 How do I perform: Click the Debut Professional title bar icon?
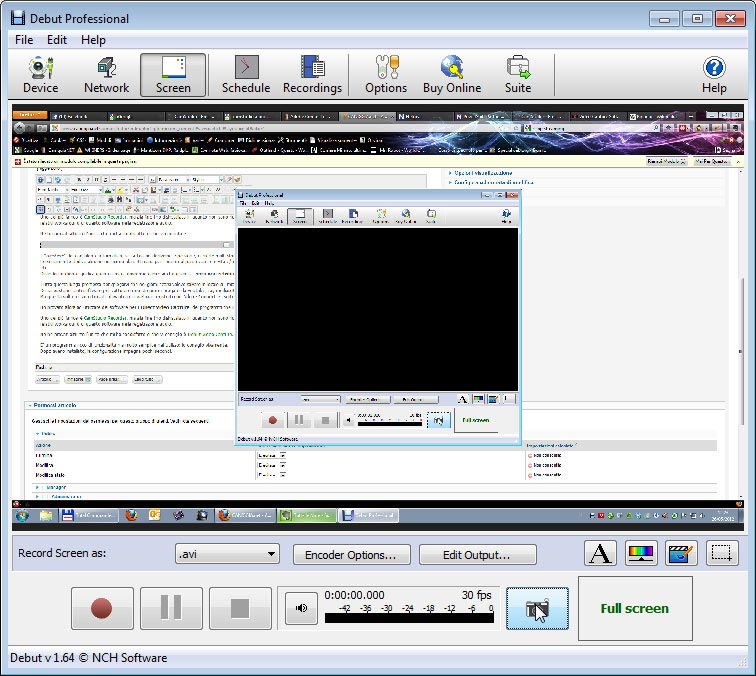(x=18, y=18)
